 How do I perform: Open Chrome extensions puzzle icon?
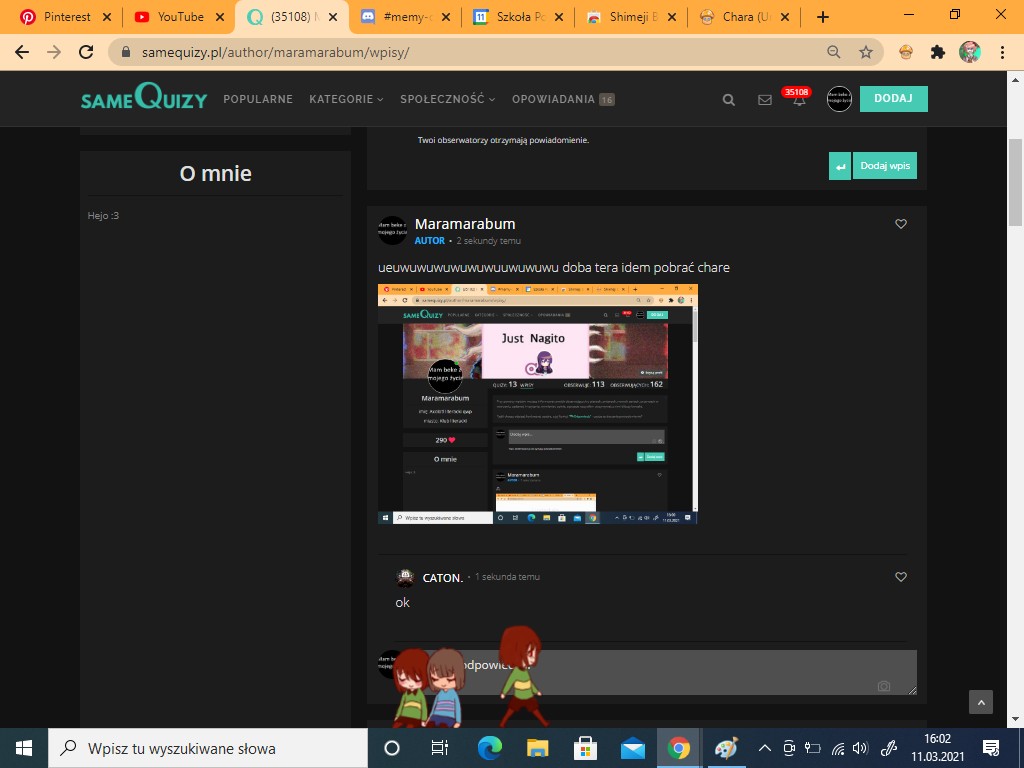pyautogui.click(x=937, y=52)
